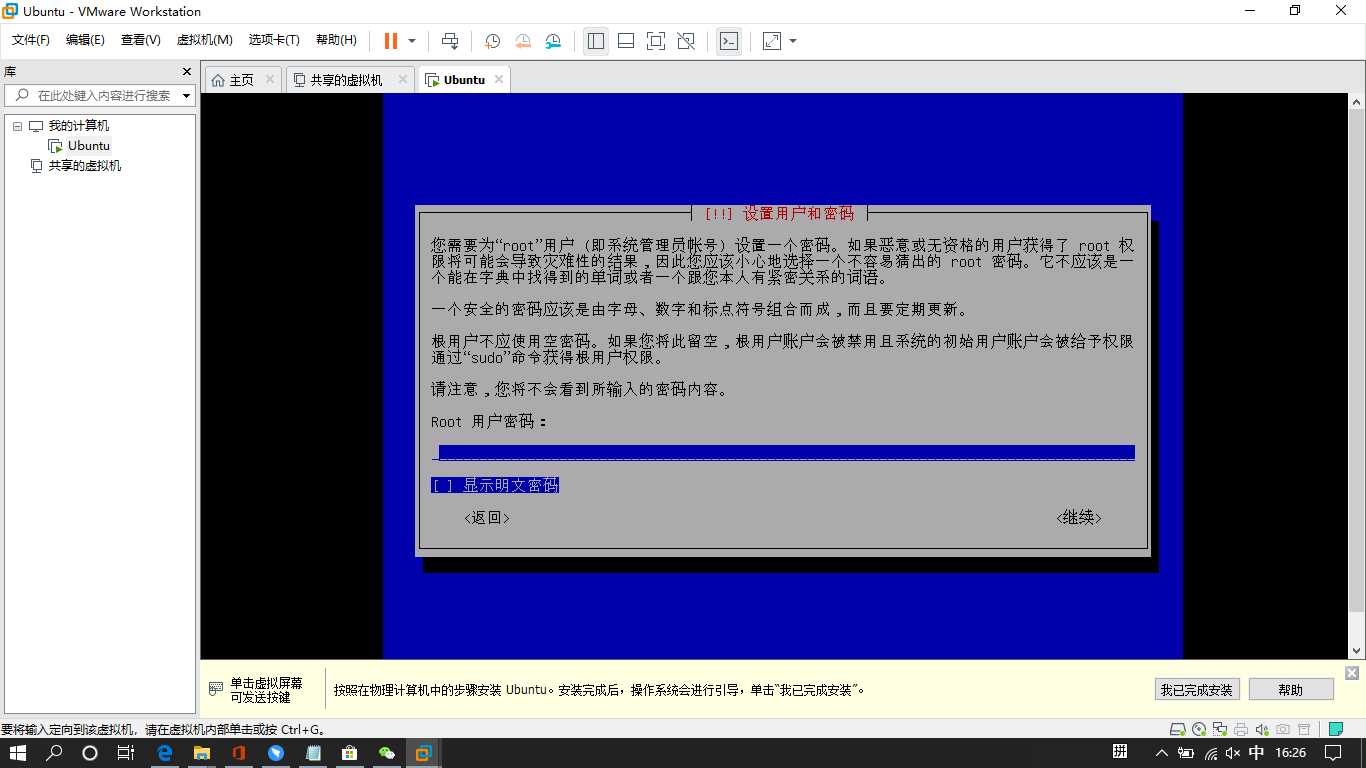
Task: Click the orange Suspend VM pause icon
Action: pyautogui.click(x=391, y=41)
